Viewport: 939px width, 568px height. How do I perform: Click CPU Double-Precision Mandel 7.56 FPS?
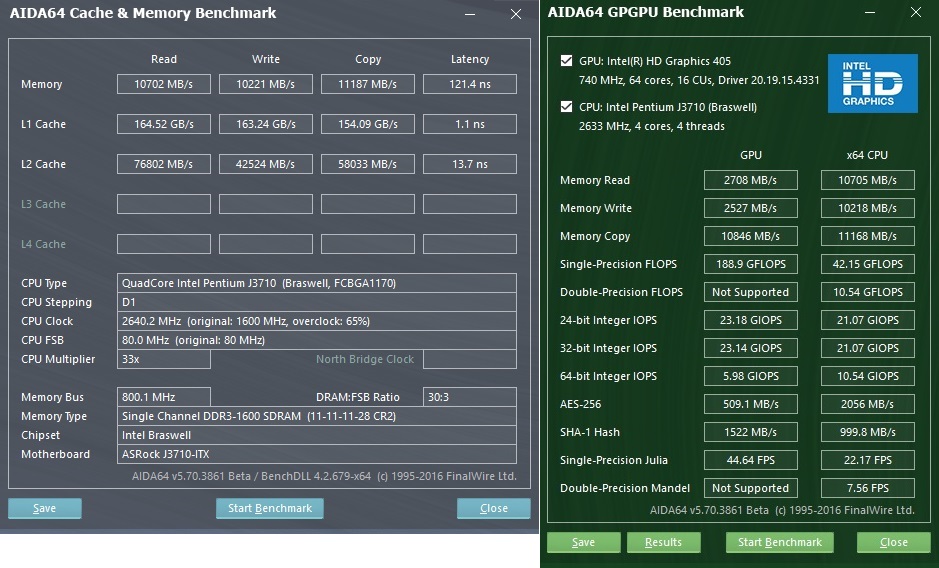pos(868,488)
